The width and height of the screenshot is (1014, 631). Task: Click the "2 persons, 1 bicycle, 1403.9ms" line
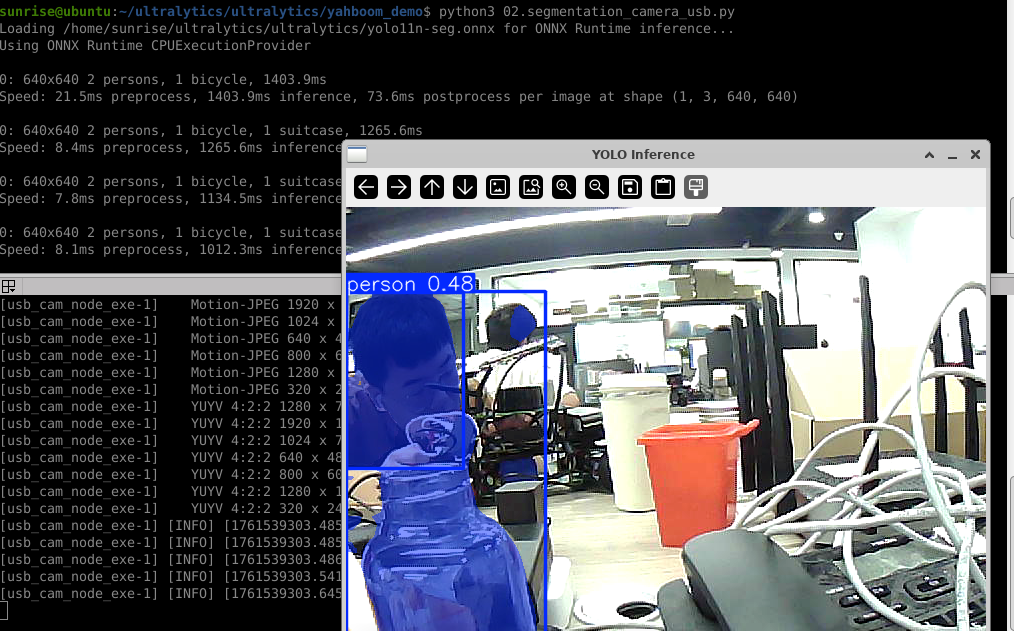[163, 80]
